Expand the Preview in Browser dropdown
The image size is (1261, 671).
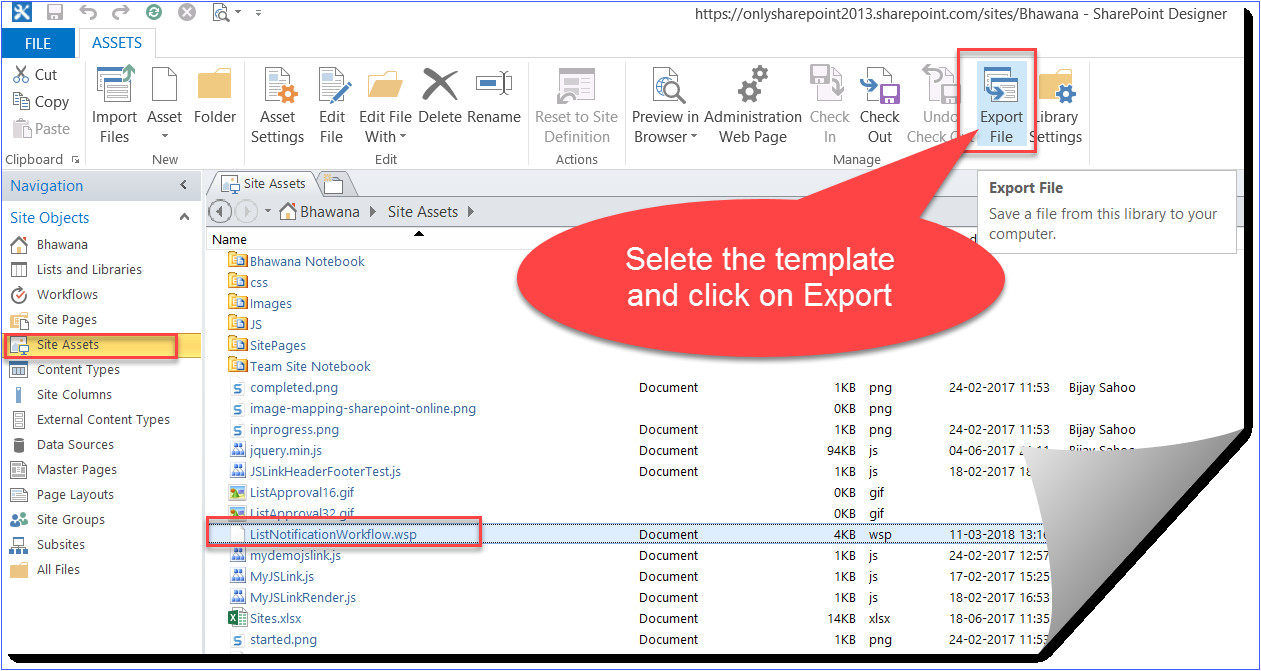[x=665, y=137]
